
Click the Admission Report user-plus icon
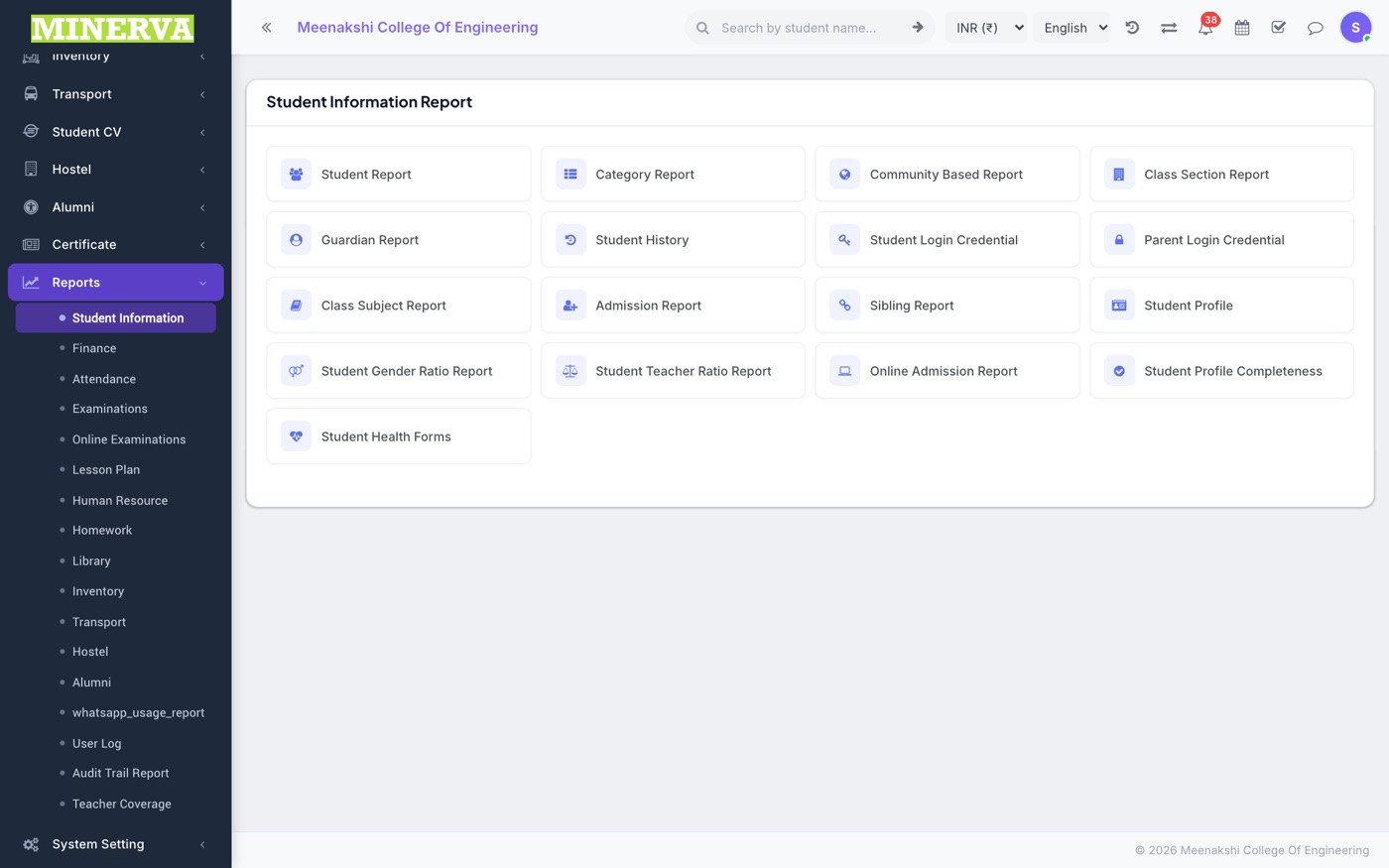(x=570, y=306)
